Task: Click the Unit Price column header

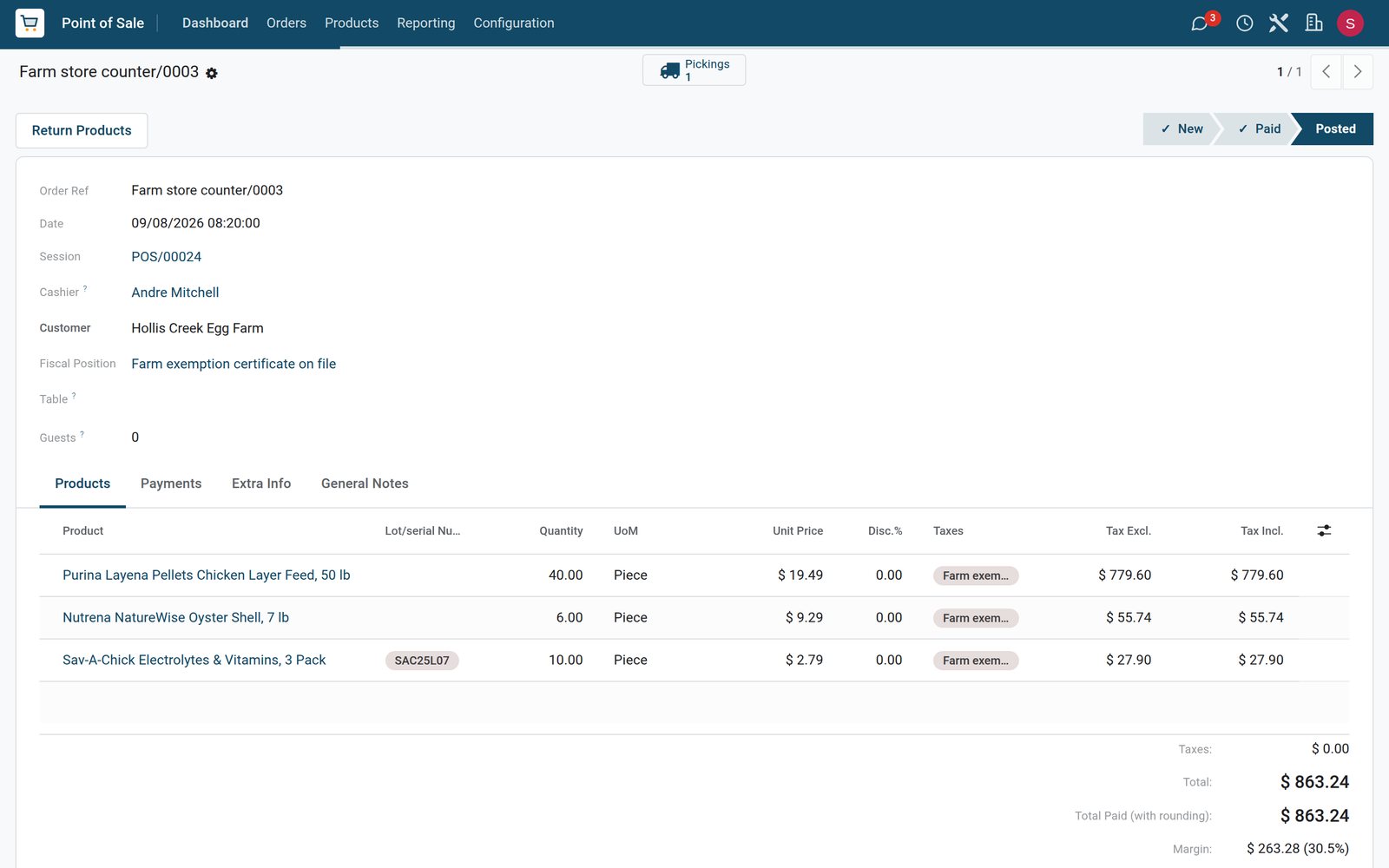Action: pos(798,531)
